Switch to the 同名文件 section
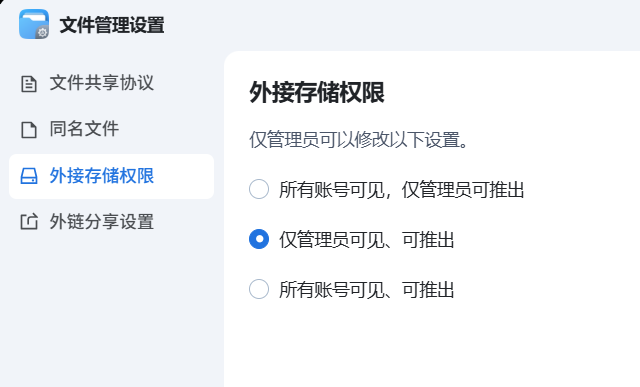 (x=84, y=129)
